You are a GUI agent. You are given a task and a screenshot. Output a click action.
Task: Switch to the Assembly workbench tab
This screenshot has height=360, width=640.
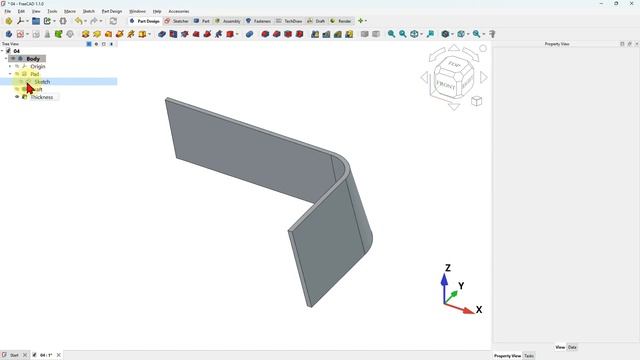pos(228,21)
